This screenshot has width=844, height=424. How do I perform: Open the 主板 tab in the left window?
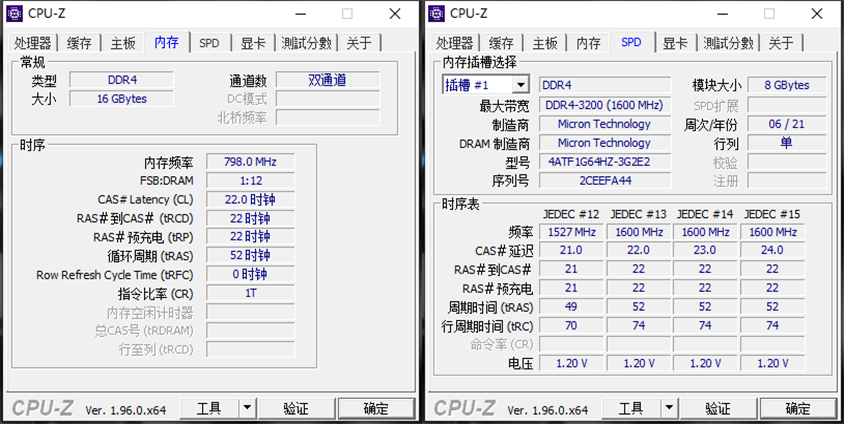coord(123,43)
